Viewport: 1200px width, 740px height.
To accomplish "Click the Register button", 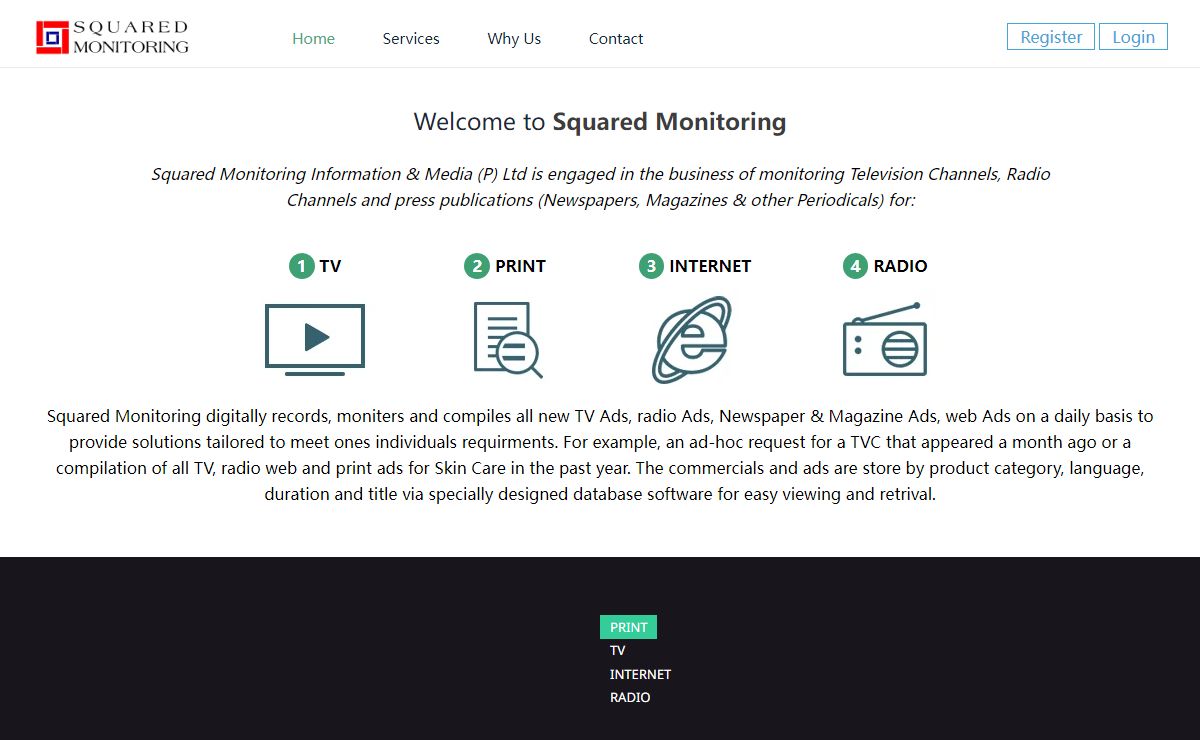I will point(1051,37).
